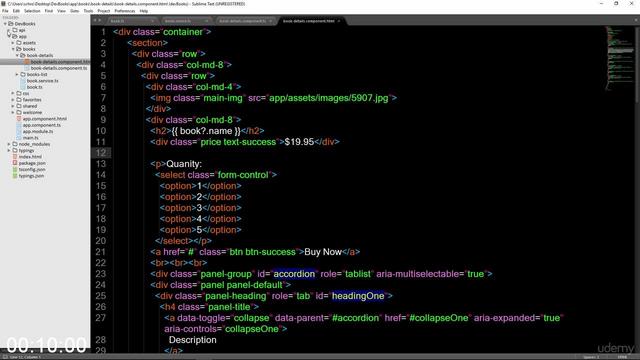Viewport: 640px width, 360px height.
Task: Close the book.service.ts tab
Action: pyautogui.click(x=206, y=21)
